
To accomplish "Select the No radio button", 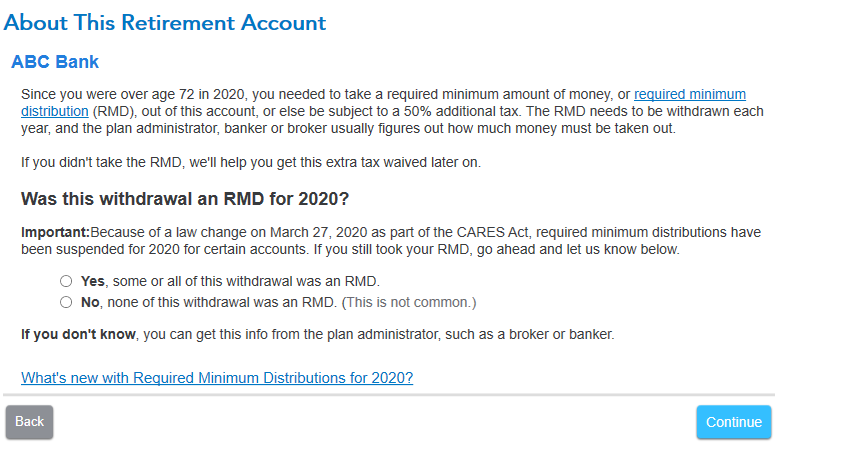I will (x=66, y=302).
